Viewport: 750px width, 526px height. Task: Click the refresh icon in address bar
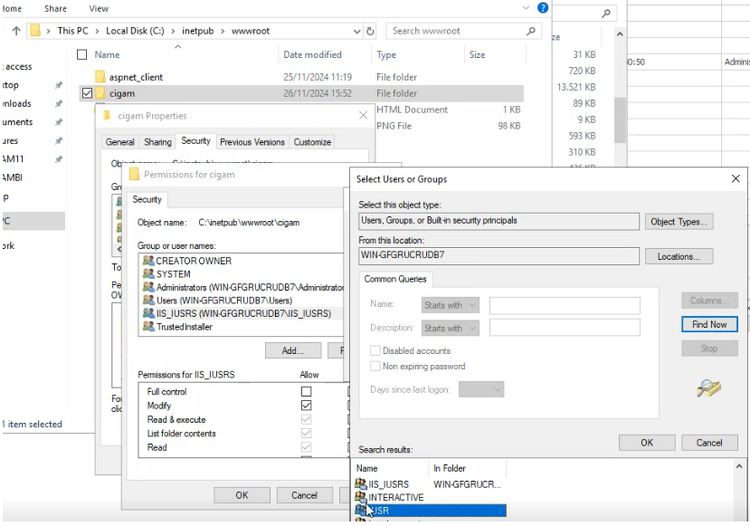[x=370, y=31]
